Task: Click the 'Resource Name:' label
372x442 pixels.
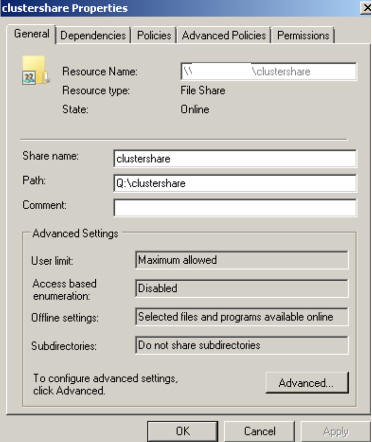Action: tap(100, 71)
